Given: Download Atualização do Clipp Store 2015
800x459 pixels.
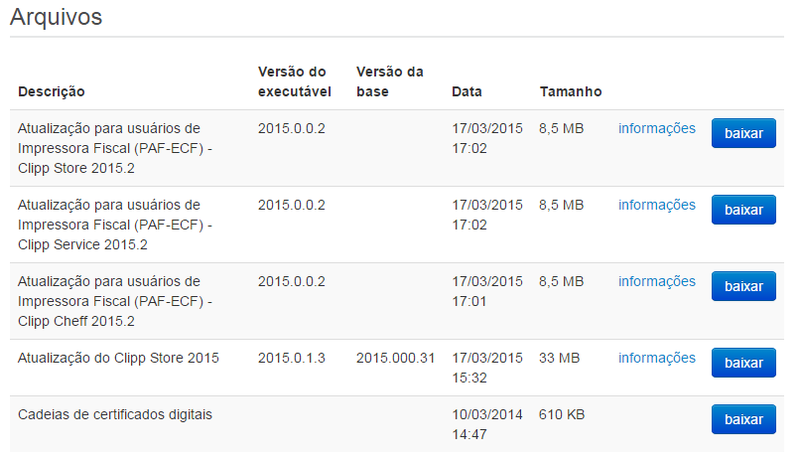Looking at the screenshot, I should tap(743, 362).
